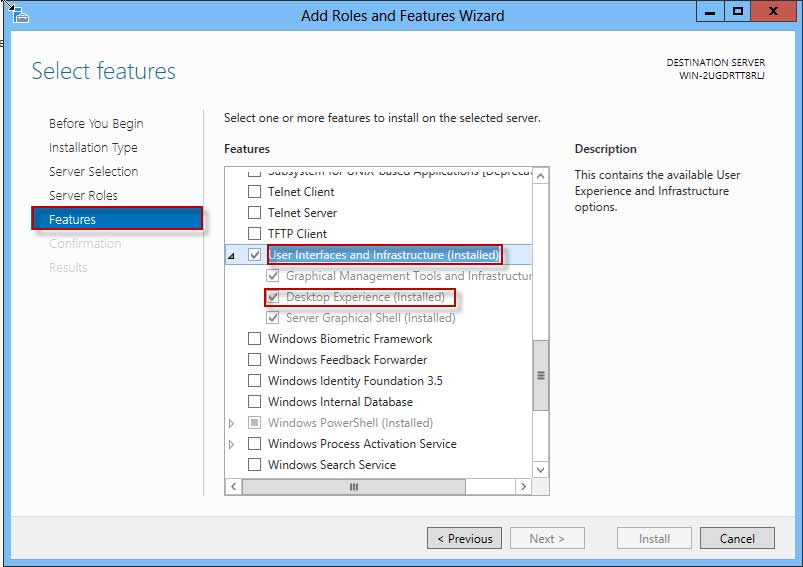Check Windows Biometric Framework checkbox
The image size is (803, 567).
click(255, 339)
